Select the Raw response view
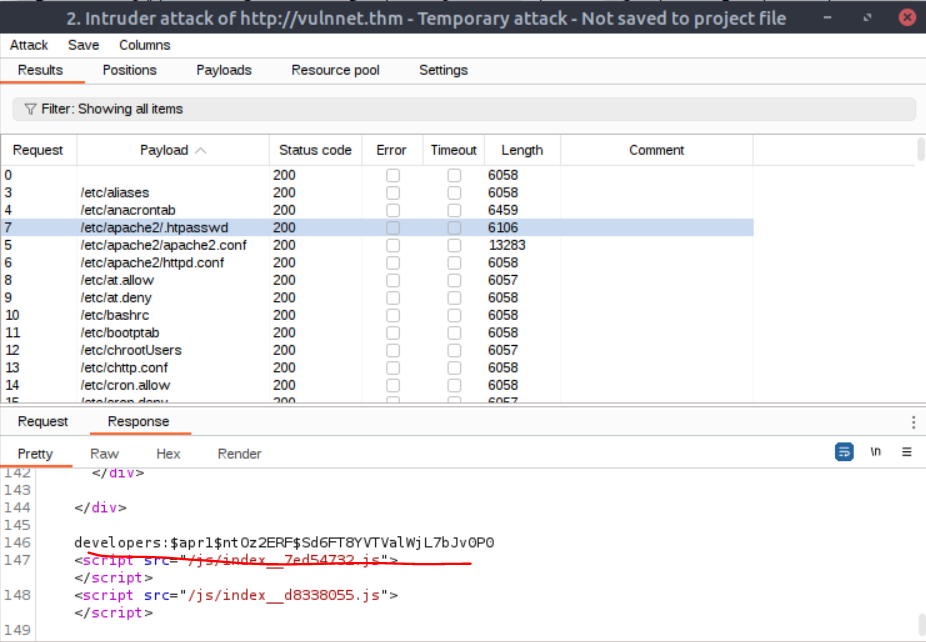Screen dimensions: 926x642 [105, 454]
